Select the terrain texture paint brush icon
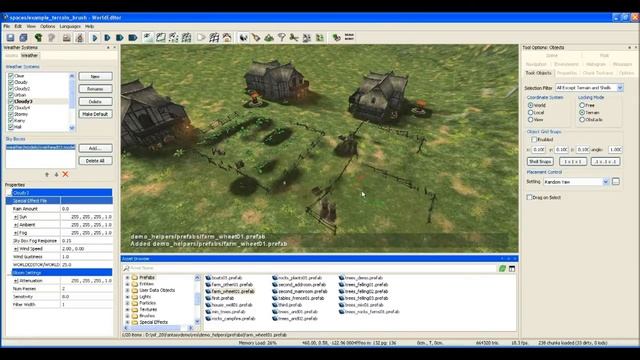 point(256,38)
